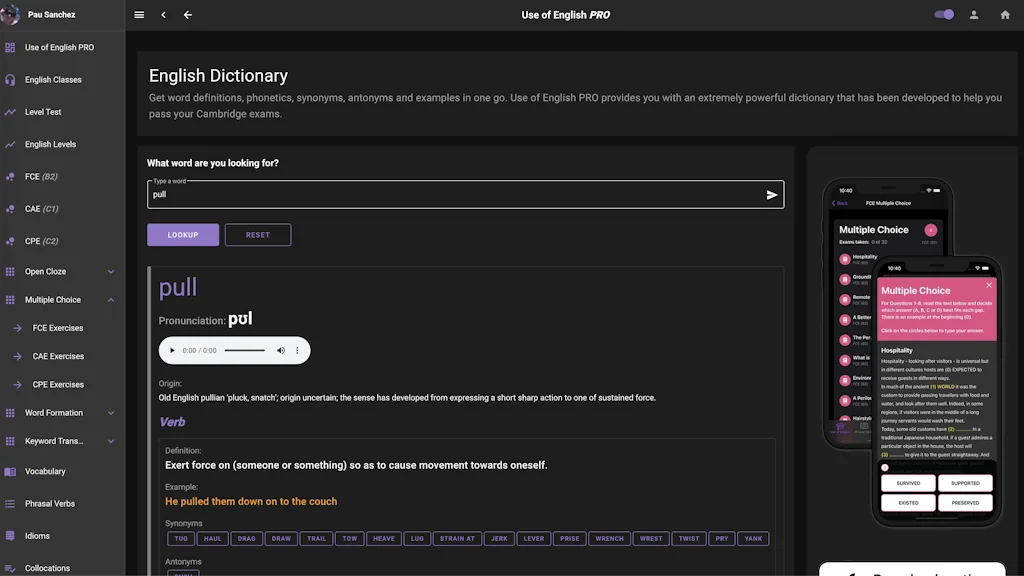The width and height of the screenshot is (1024, 576).
Task: Go to the home icon
Action: tap(1005, 14)
